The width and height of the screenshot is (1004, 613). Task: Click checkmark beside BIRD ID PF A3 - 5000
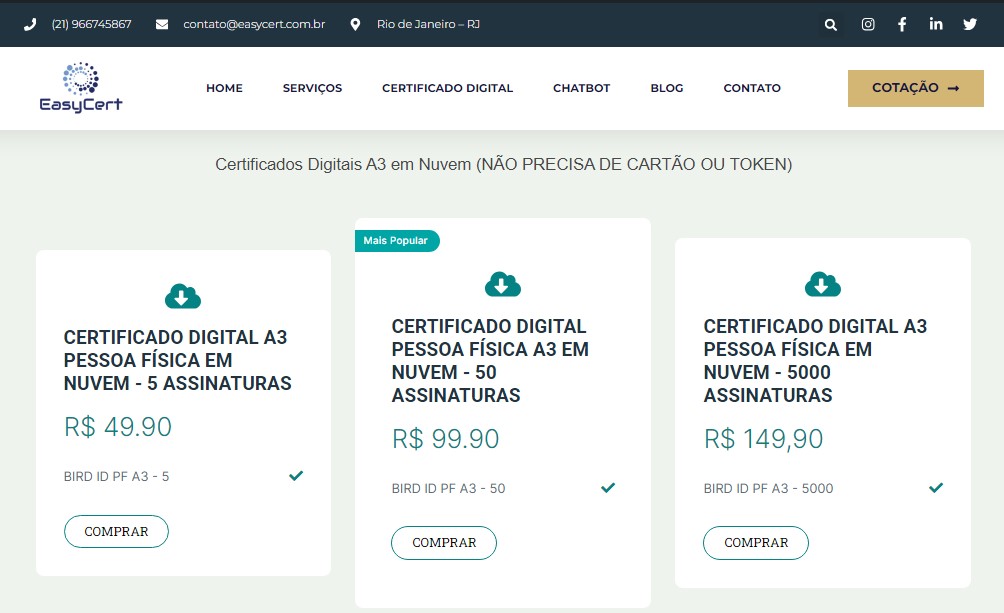pyautogui.click(x=936, y=487)
